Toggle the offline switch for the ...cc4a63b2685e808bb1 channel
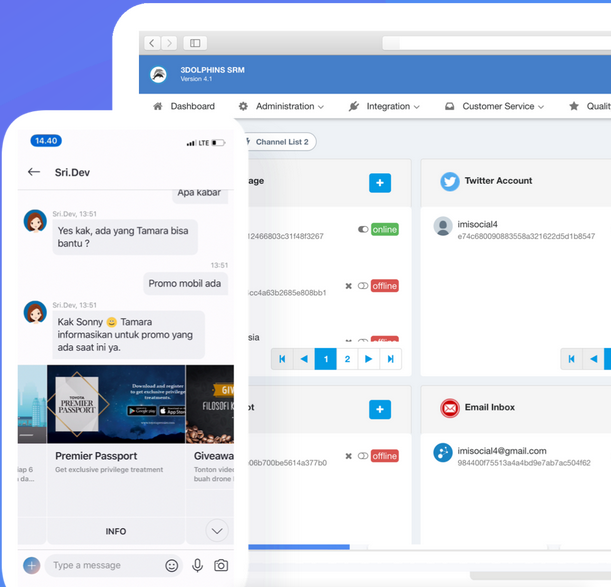Screen dimensions: 611x587 tap(363, 286)
